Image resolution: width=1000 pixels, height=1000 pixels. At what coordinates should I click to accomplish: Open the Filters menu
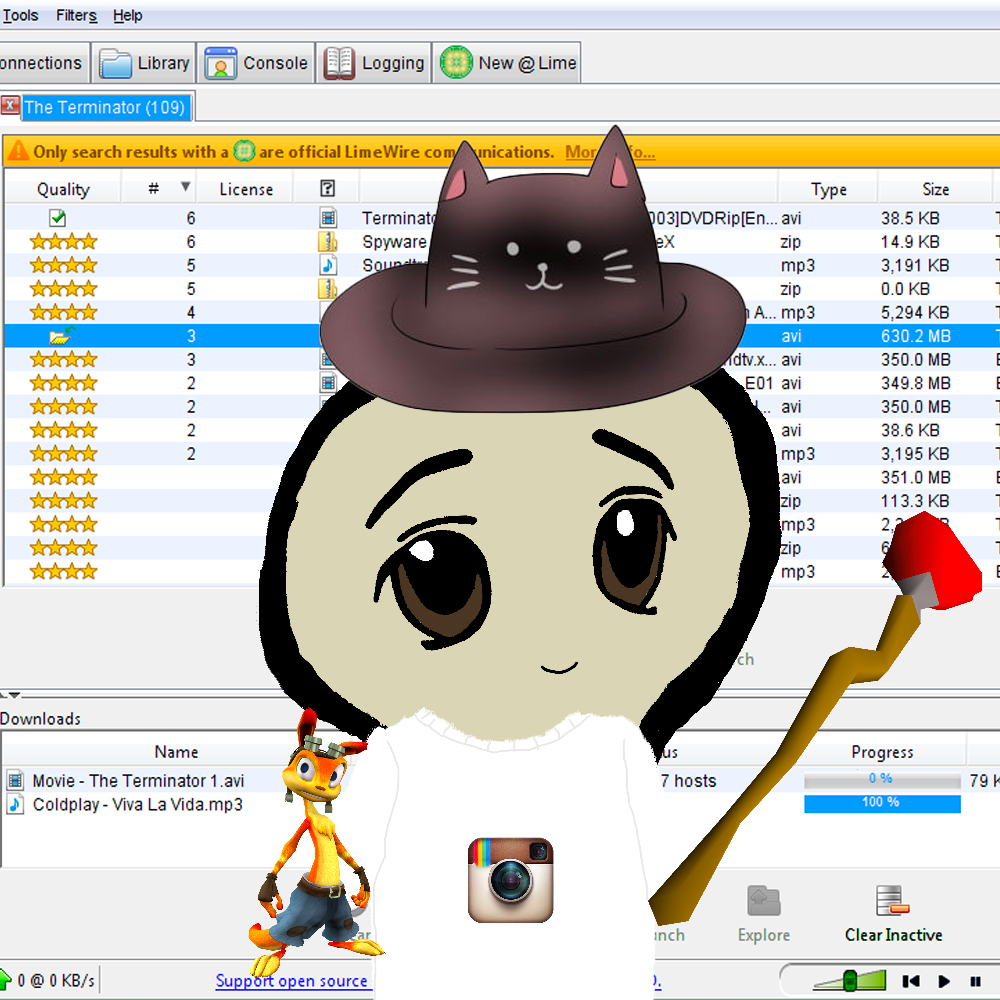pos(77,15)
